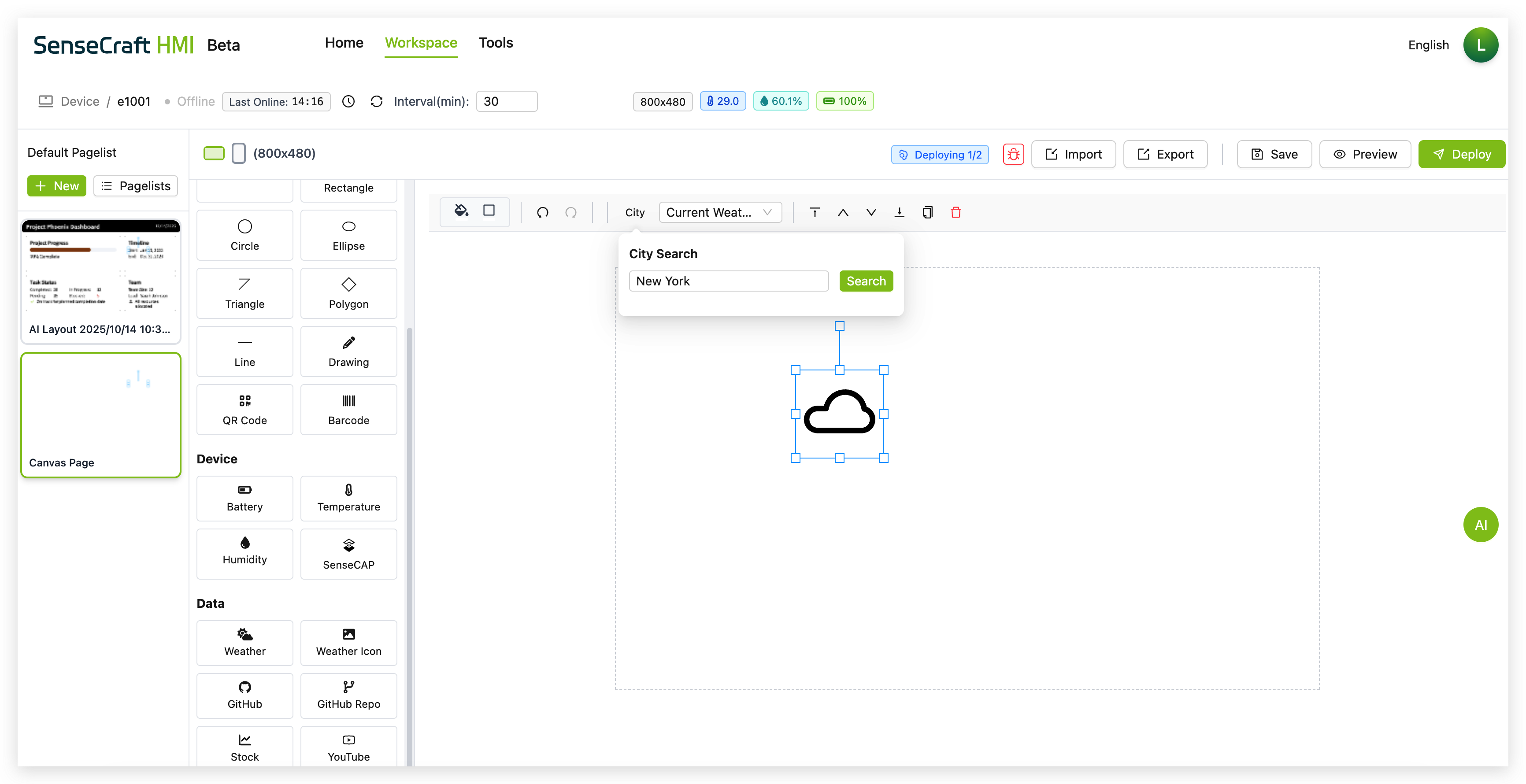Go to the Home tab
Image resolution: width=1526 pixels, height=784 pixels.
(x=344, y=43)
